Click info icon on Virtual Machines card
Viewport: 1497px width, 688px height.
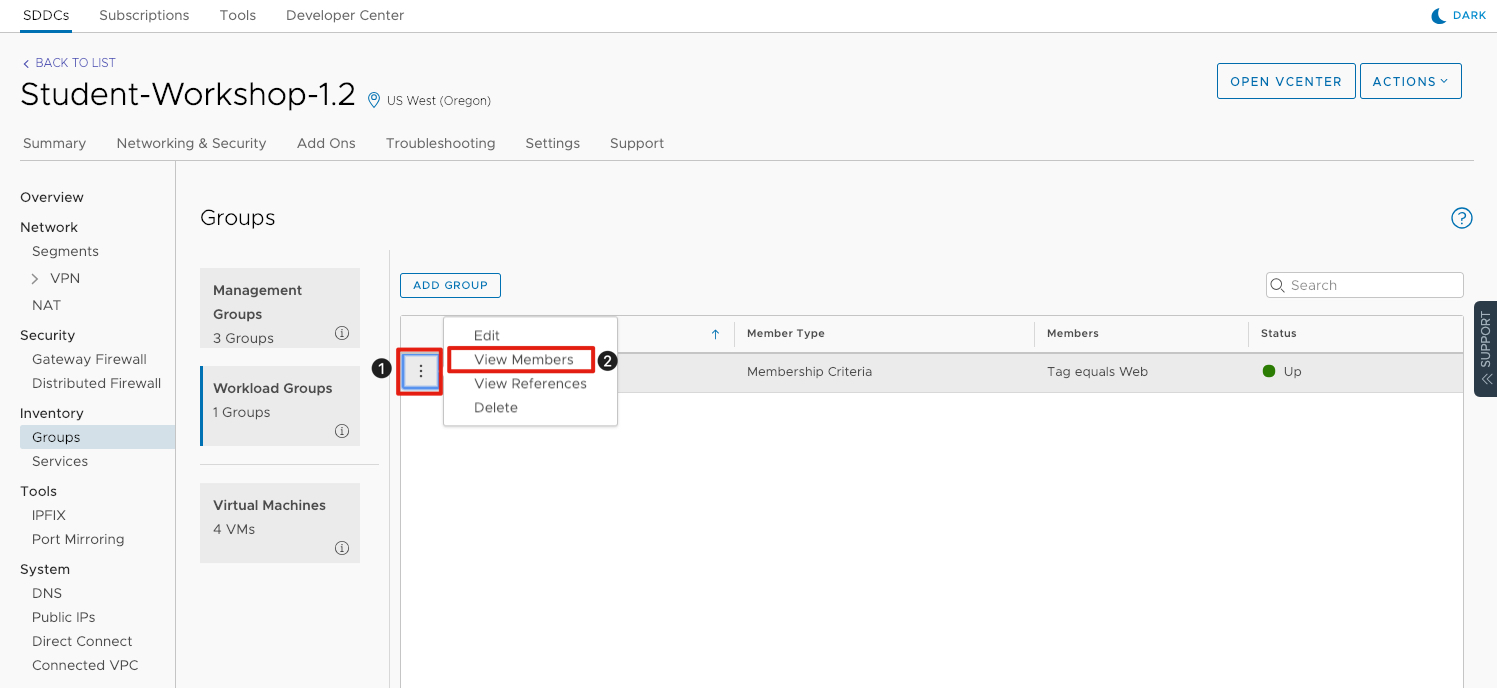click(x=342, y=548)
